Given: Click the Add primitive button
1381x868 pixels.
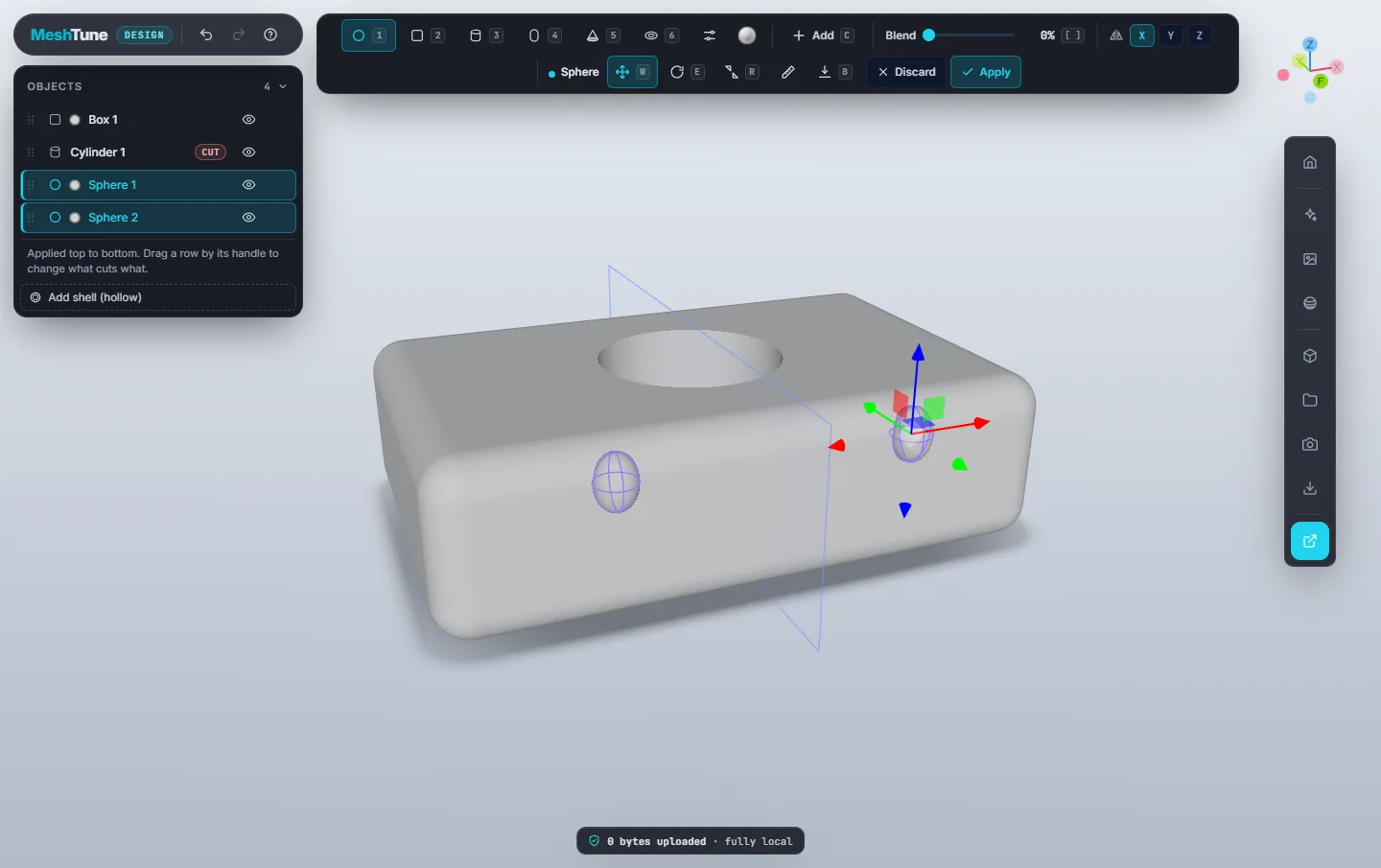Looking at the screenshot, I should click(x=823, y=35).
